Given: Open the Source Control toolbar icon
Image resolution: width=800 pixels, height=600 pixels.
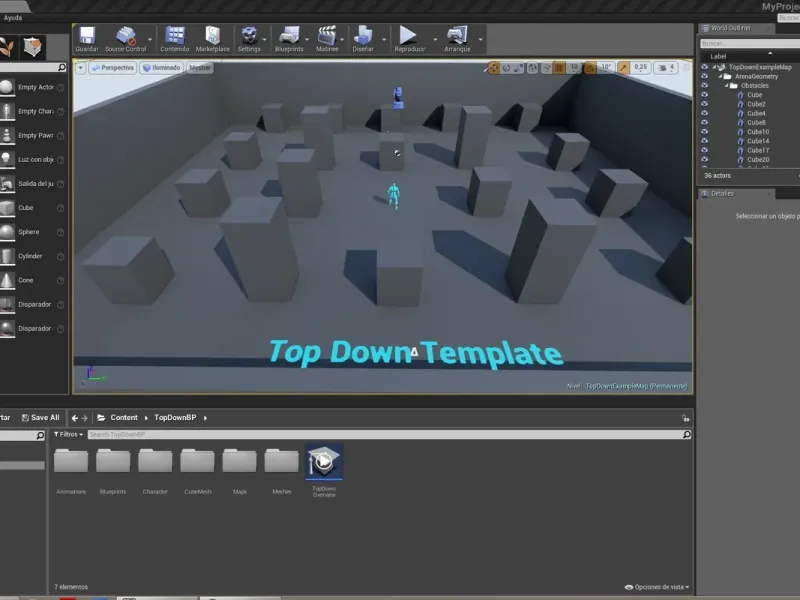Looking at the screenshot, I should (125, 39).
